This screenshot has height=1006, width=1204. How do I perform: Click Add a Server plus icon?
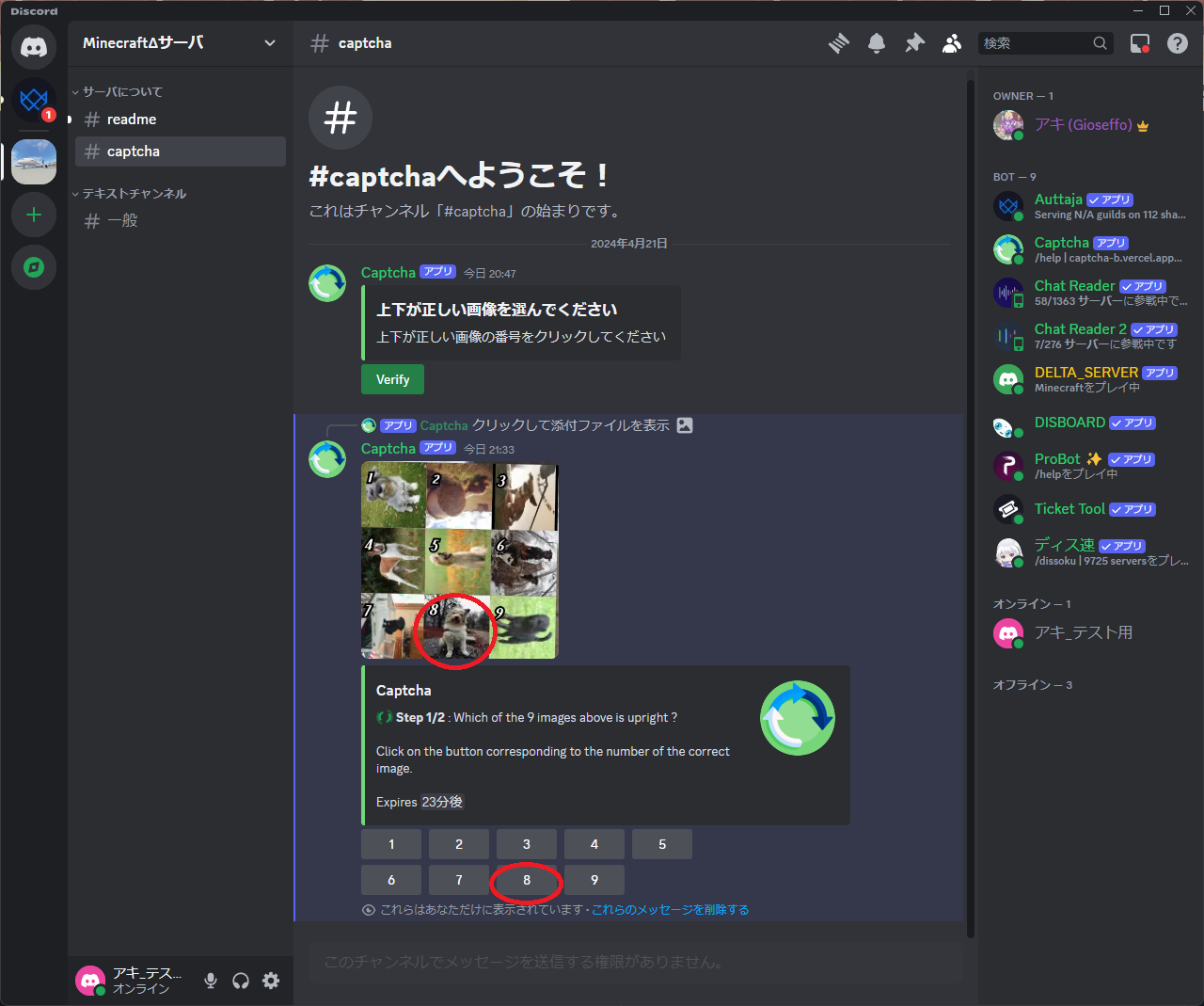click(x=34, y=216)
